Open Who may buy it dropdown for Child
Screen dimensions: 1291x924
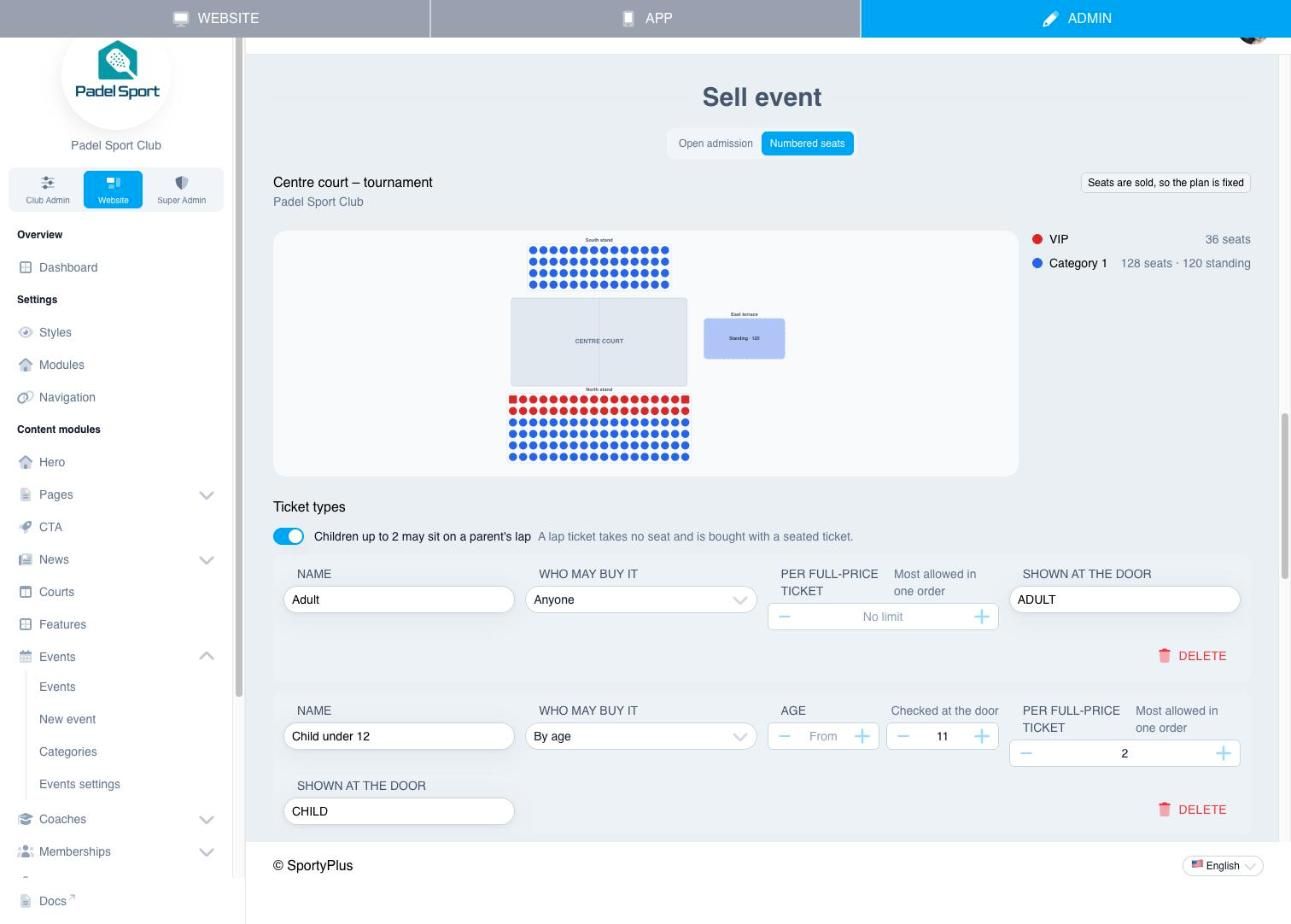[x=641, y=737]
